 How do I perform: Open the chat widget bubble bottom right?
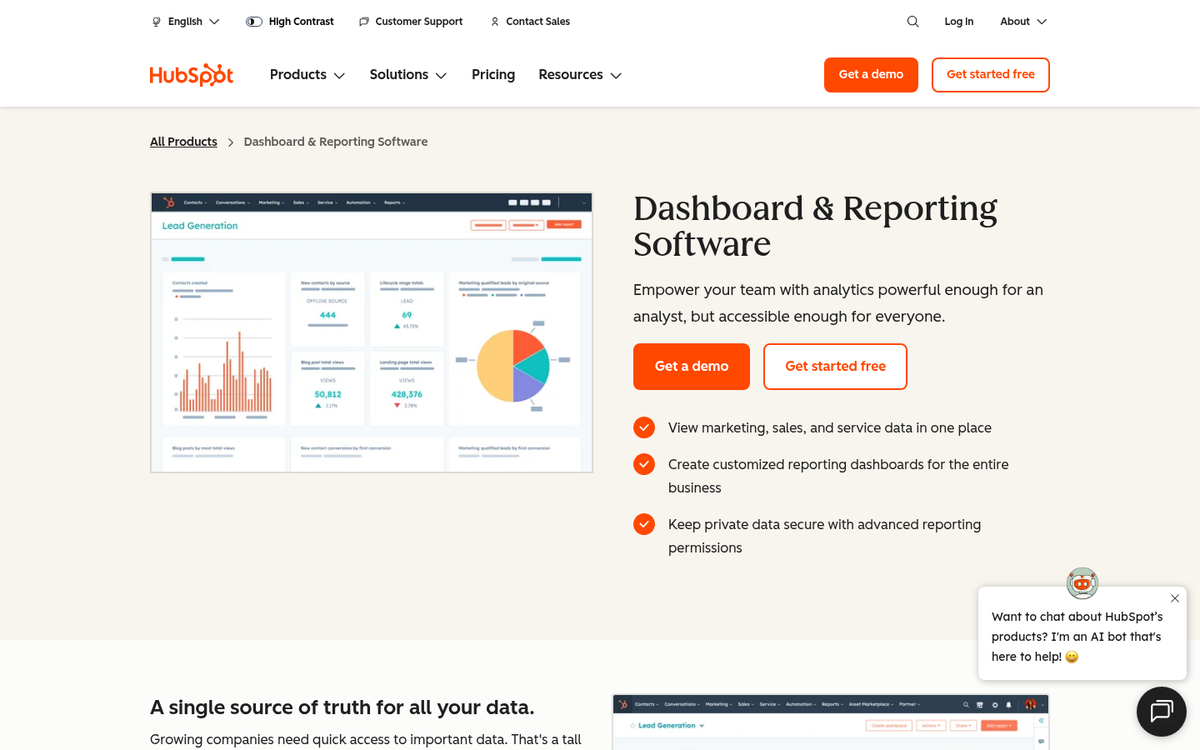click(x=1160, y=711)
